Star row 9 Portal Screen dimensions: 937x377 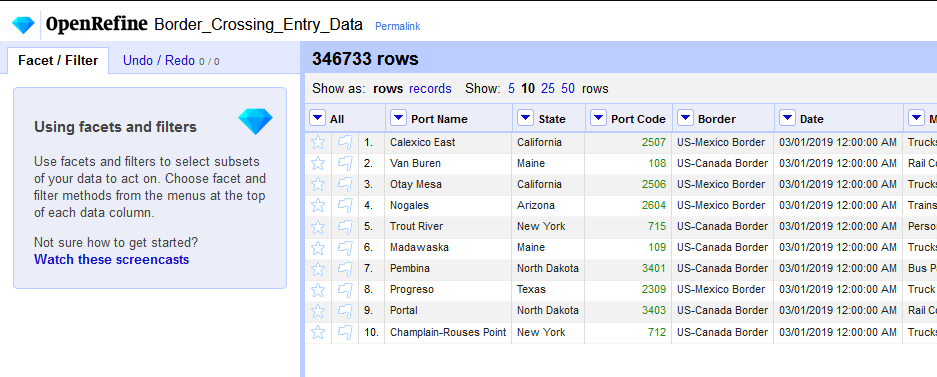point(319,311)
